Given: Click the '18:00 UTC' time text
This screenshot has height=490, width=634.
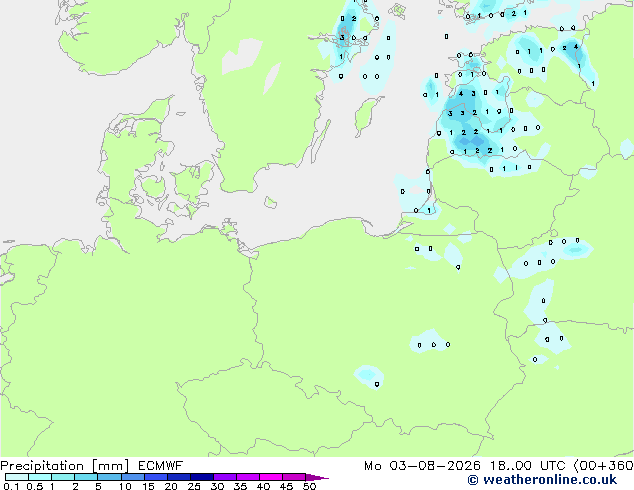Looking at the screenshot, I should pos(528,466).
